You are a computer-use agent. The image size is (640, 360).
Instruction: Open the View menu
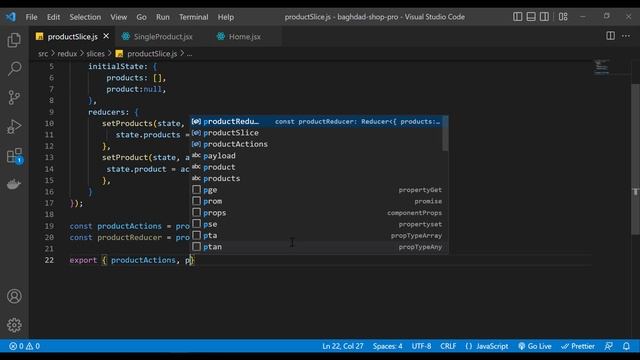pos(118,17)
